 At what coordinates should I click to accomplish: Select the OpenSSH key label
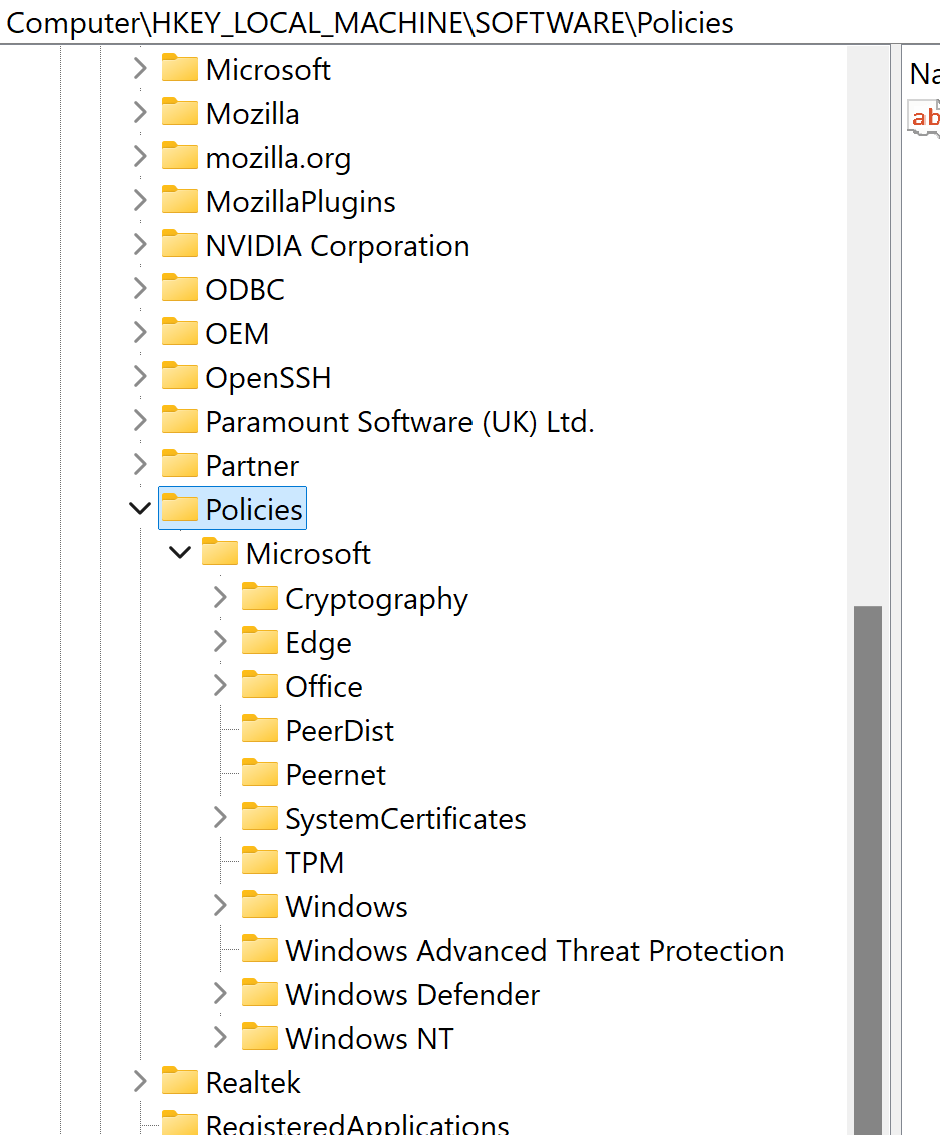pyautogui.click(x=268, y=378)
